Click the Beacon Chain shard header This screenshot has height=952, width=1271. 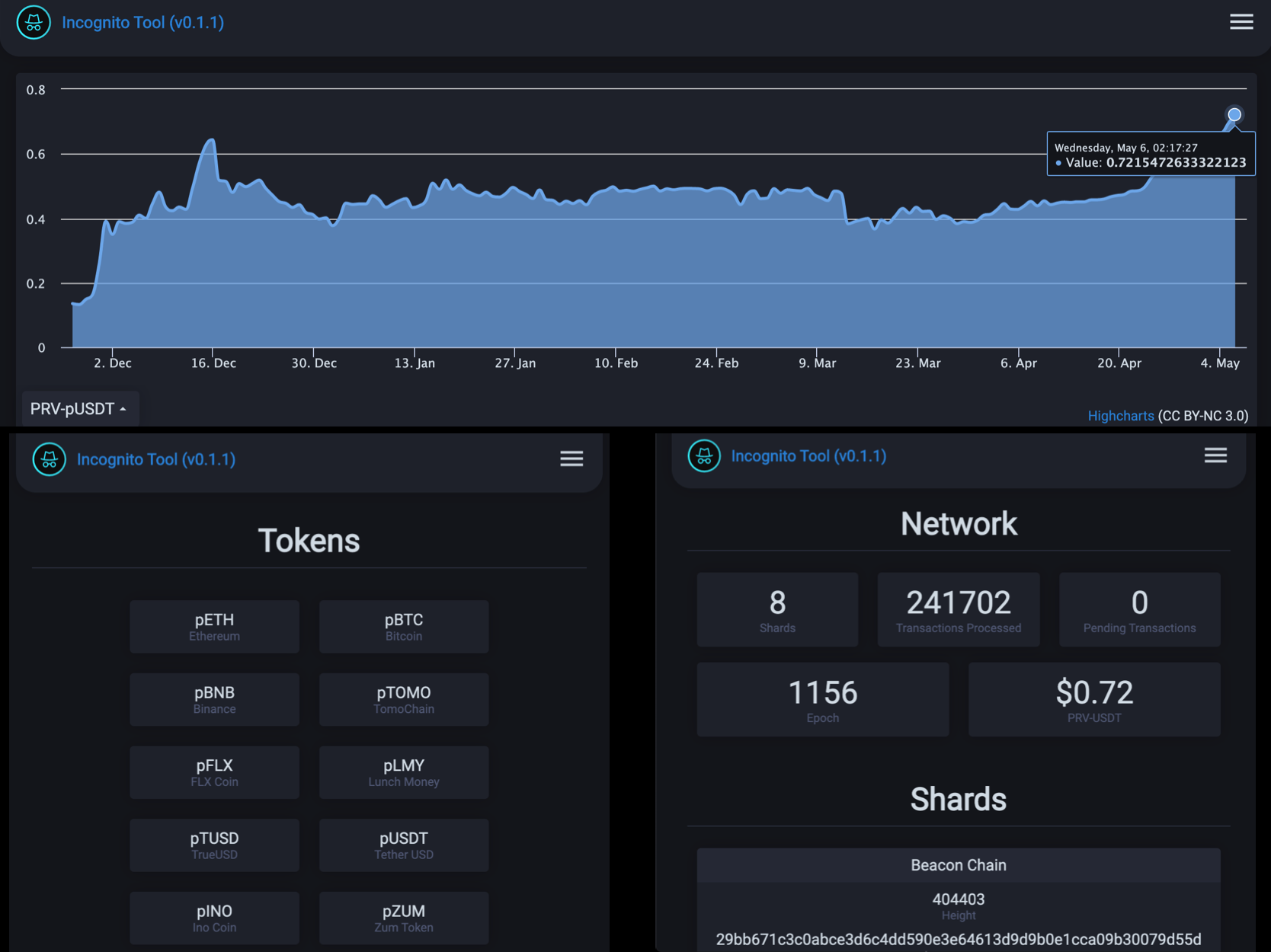pyautogui.click(x=959, y=865)
